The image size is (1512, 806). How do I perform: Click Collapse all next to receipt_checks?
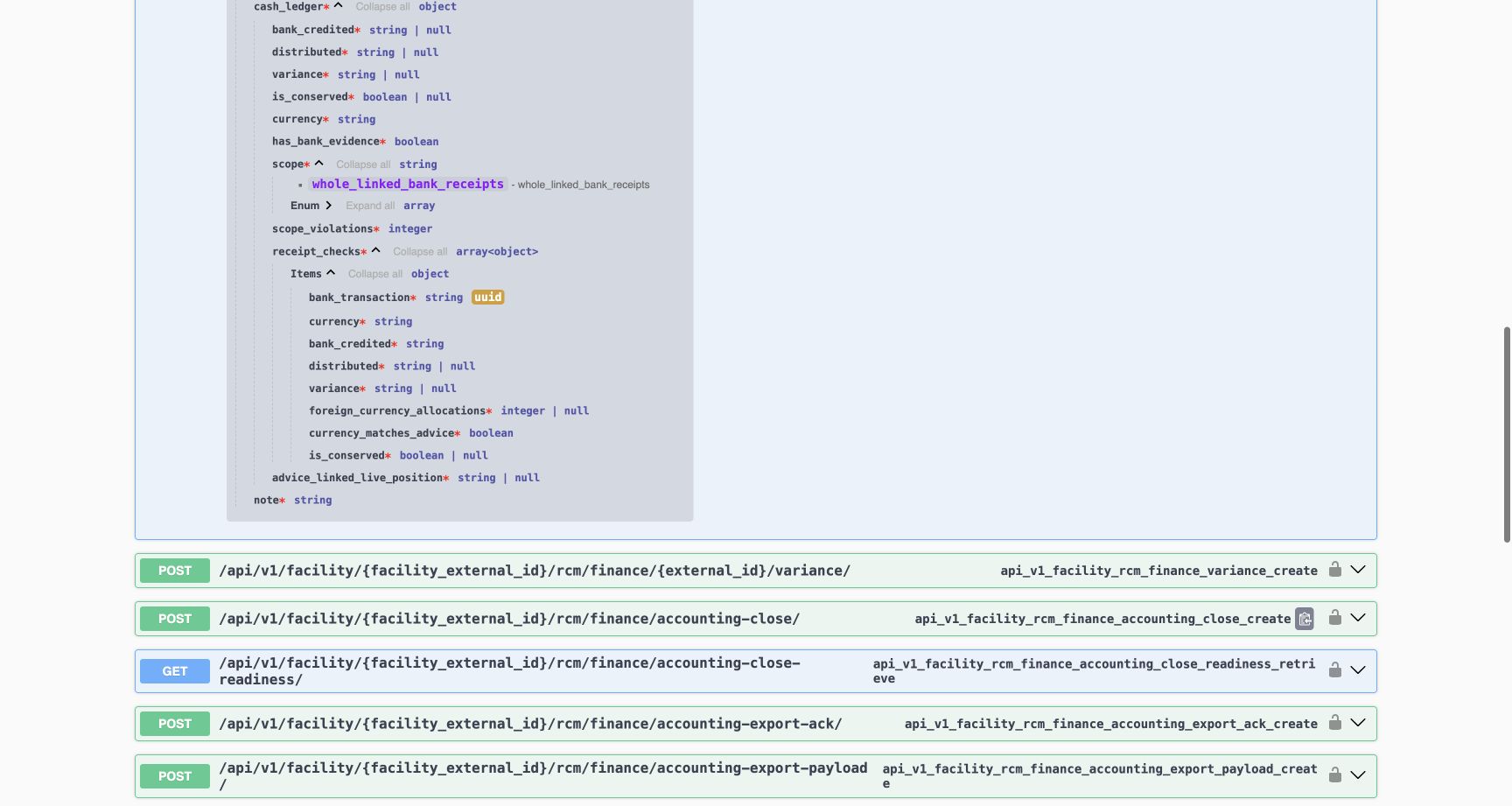tap(420, 252)
